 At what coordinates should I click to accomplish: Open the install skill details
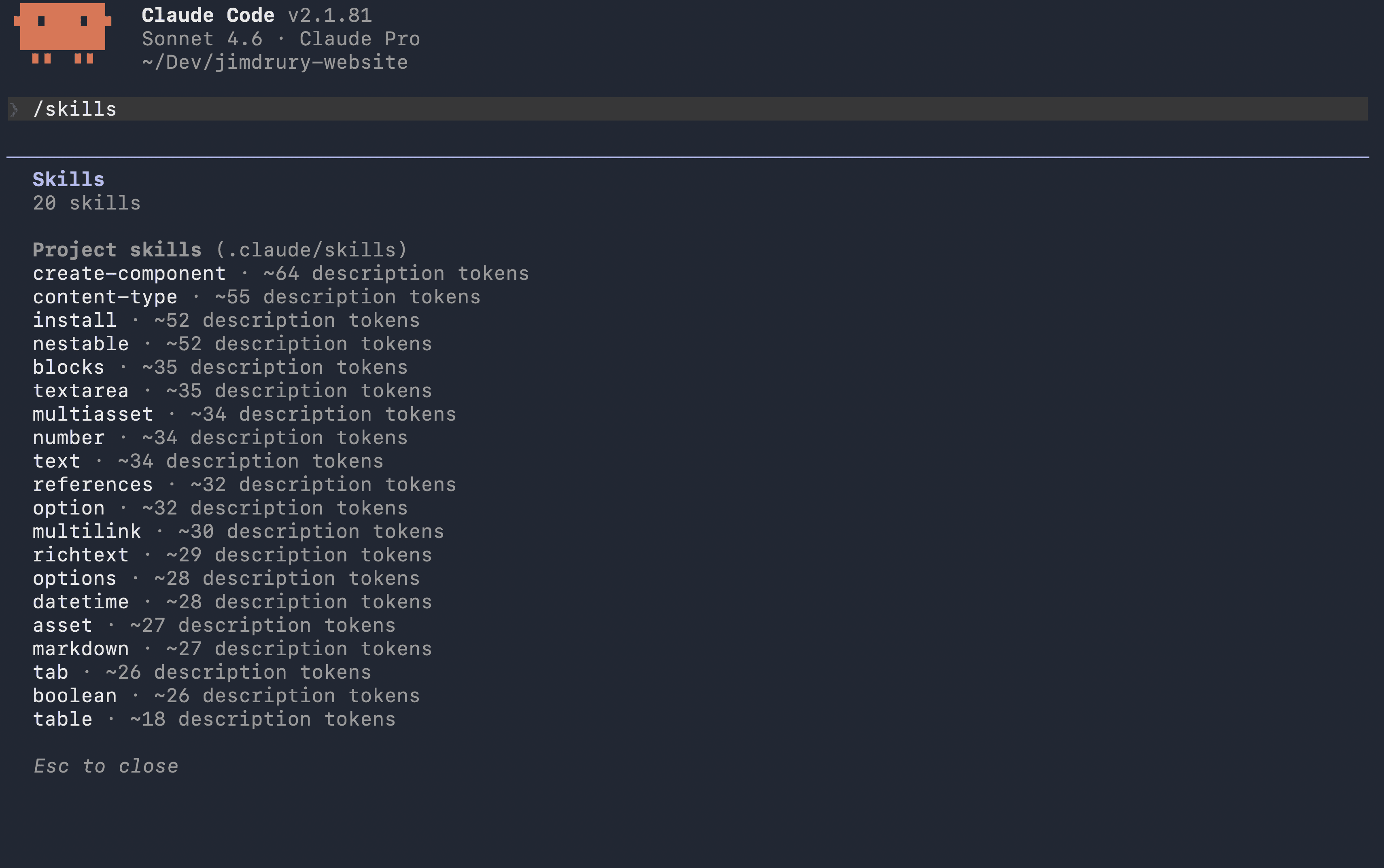tap(74, 320)
